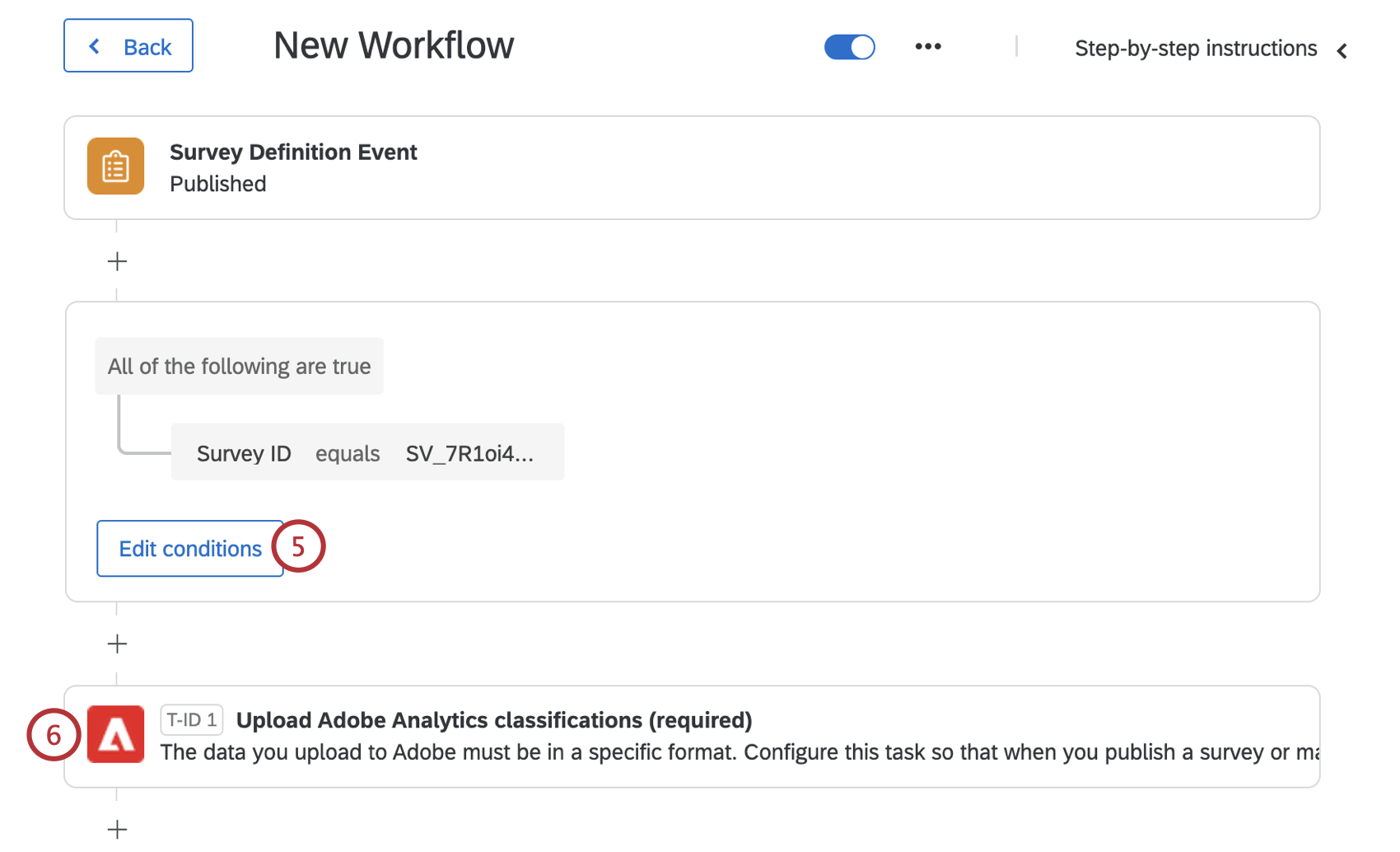
Task: Open "Upload Adobe Analytics classifications" task
Action: 494,719
